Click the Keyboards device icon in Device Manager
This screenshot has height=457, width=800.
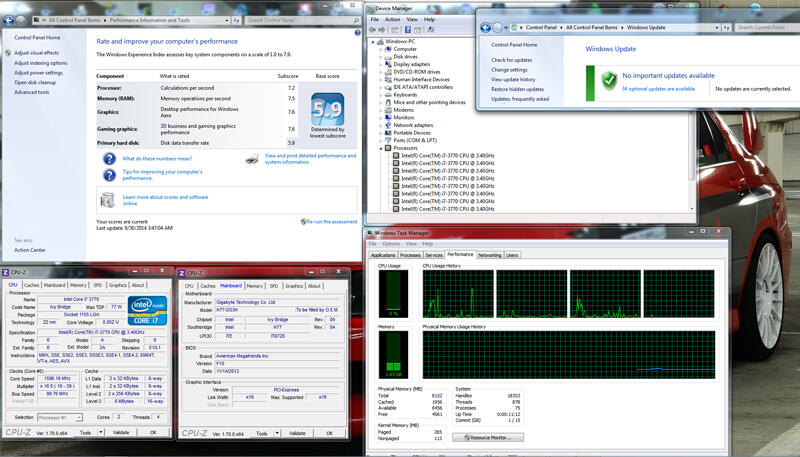point(388,94)
